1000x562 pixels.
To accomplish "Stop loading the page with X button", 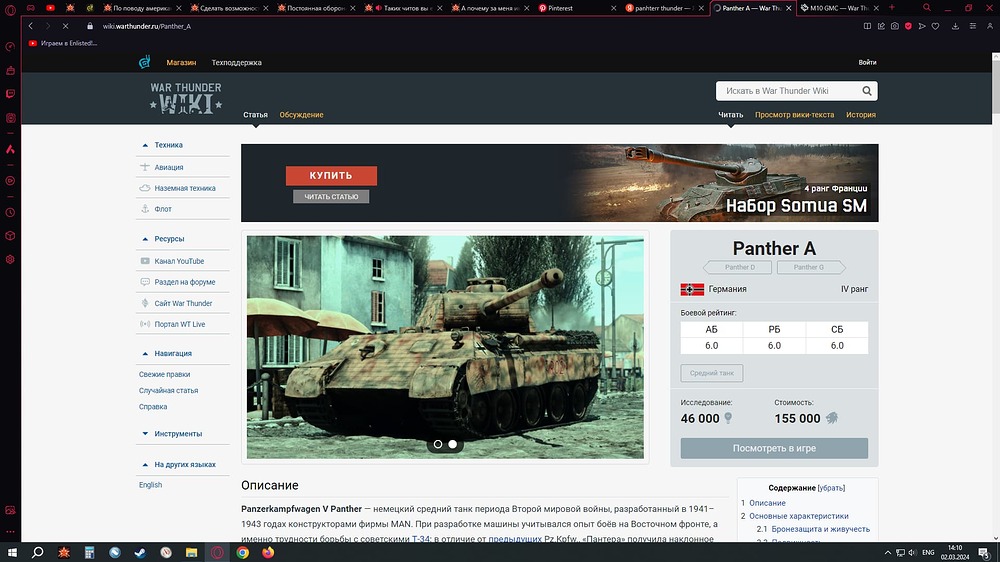I will pos(66,26).
